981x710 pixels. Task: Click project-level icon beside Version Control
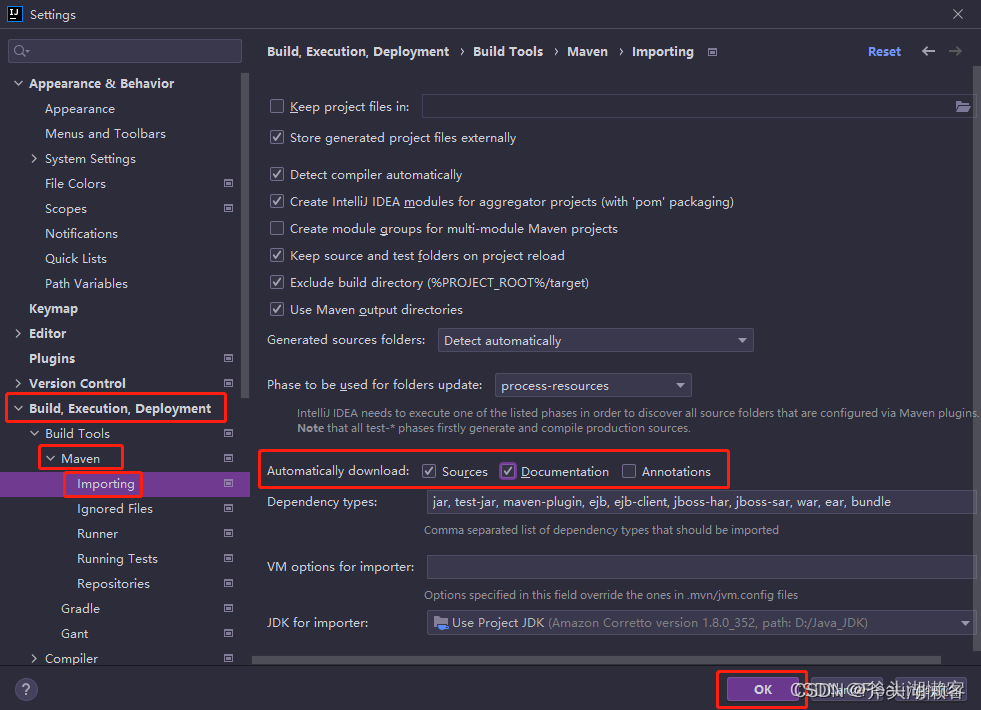[x=228, y=383]
